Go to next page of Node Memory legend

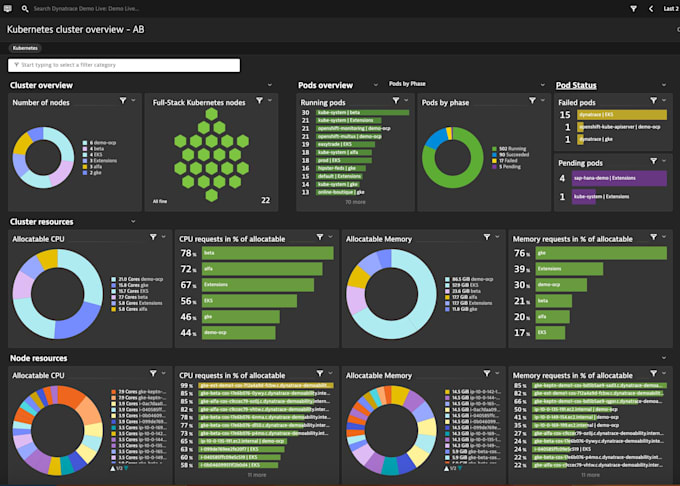click(x=460, y=469)
